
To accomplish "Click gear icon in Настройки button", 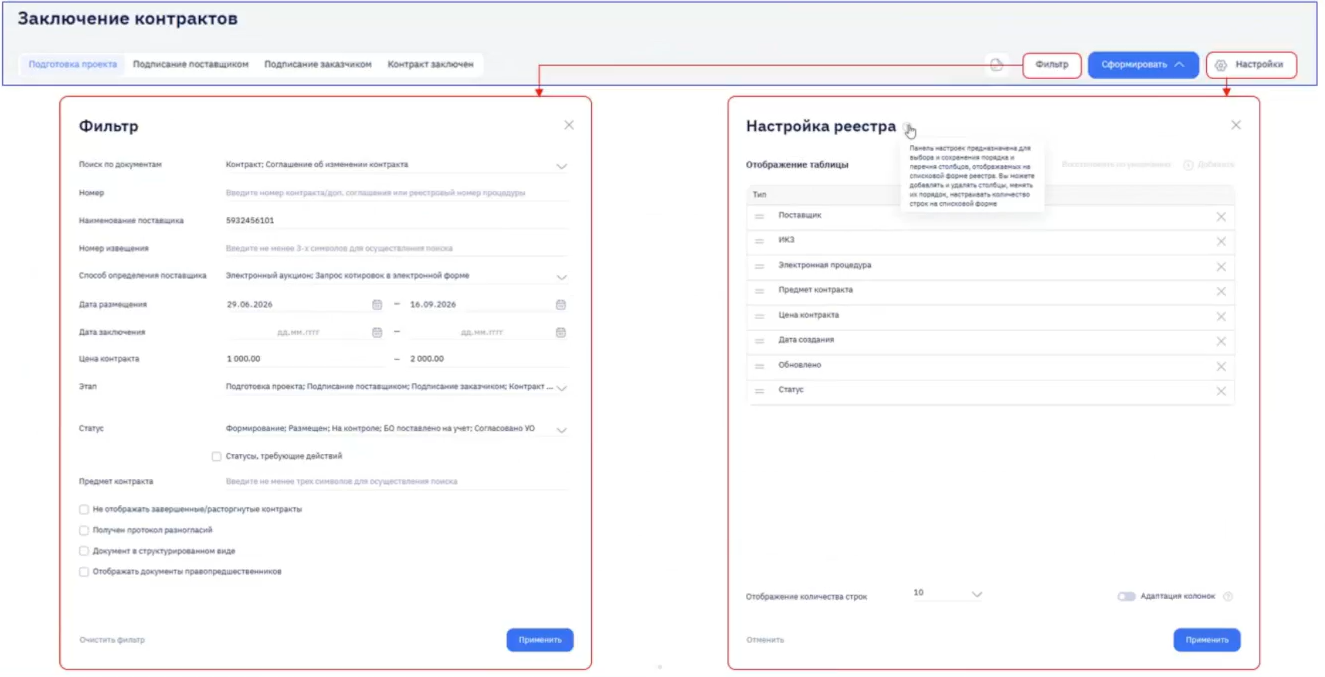I will click(x=1221, y=66).
